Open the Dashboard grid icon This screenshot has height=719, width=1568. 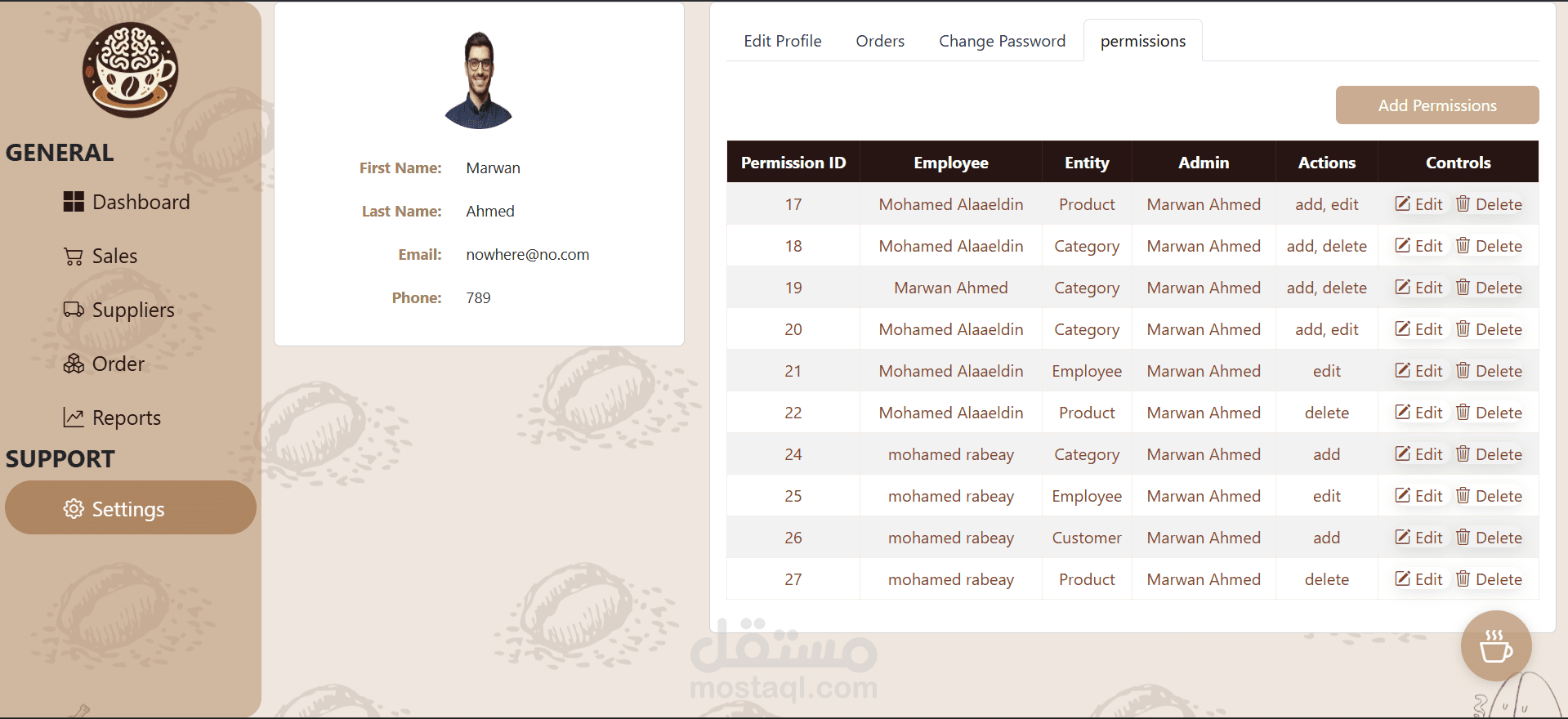point(74,202)
